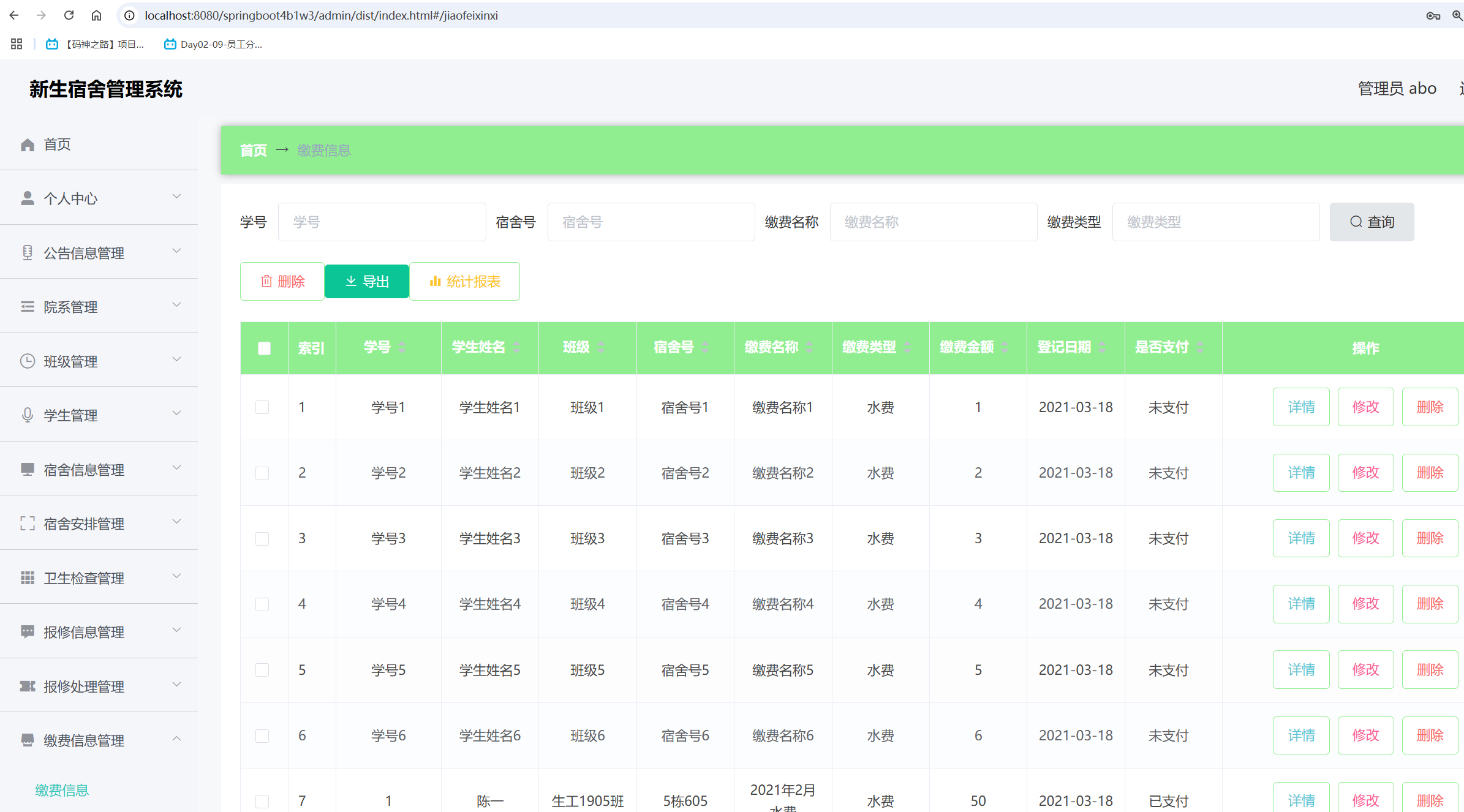Click the 统计报表 statistics button
Screen dimensions: 1464x812
point(465,281)
